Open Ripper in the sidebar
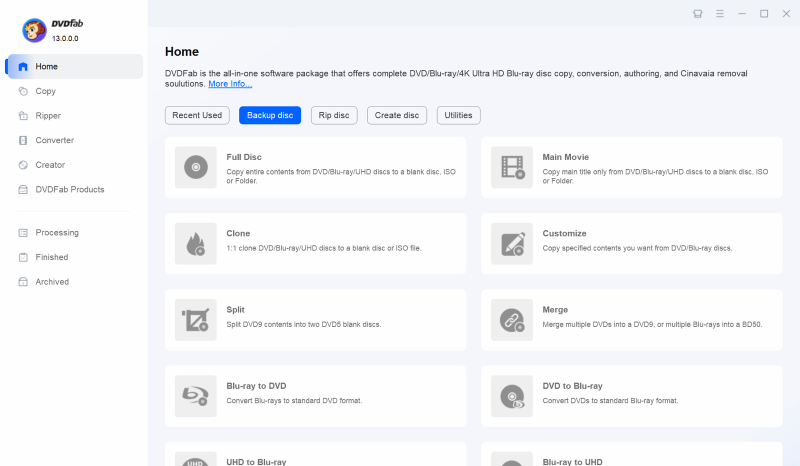The width and height of the screenshot is (800, 466). 48,115
